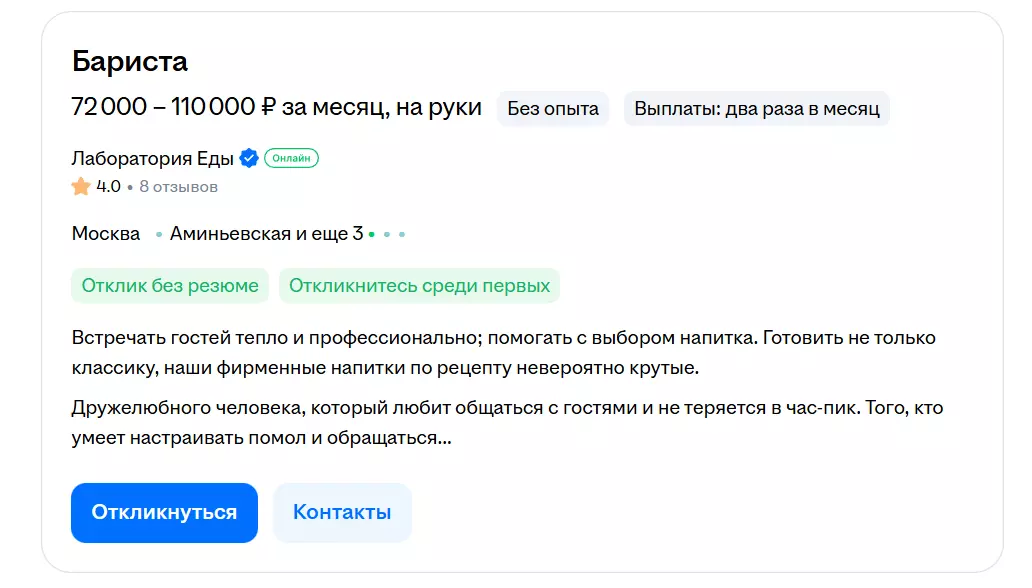Expand the Аминьевская и еще 3 stations list
This screenshot has height=588, width=1032.
coord(266,234)
